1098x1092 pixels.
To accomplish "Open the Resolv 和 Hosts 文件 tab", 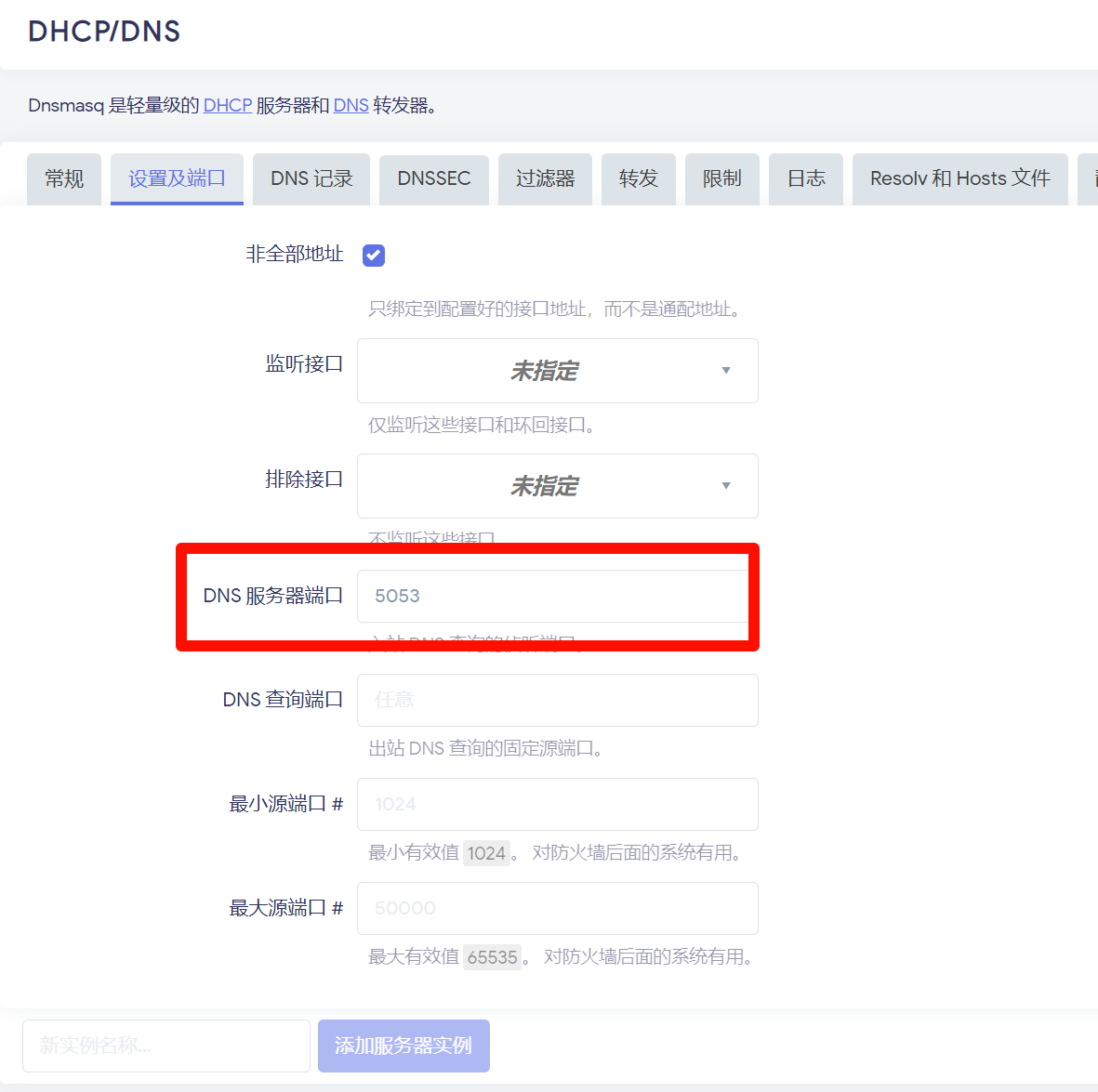I will point(959,178).
